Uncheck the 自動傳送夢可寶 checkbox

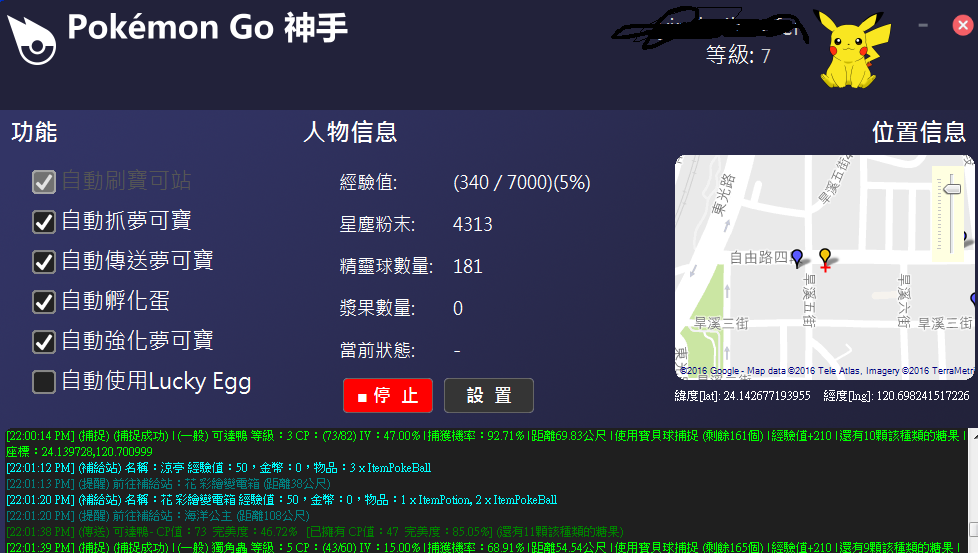pos(44,262)
